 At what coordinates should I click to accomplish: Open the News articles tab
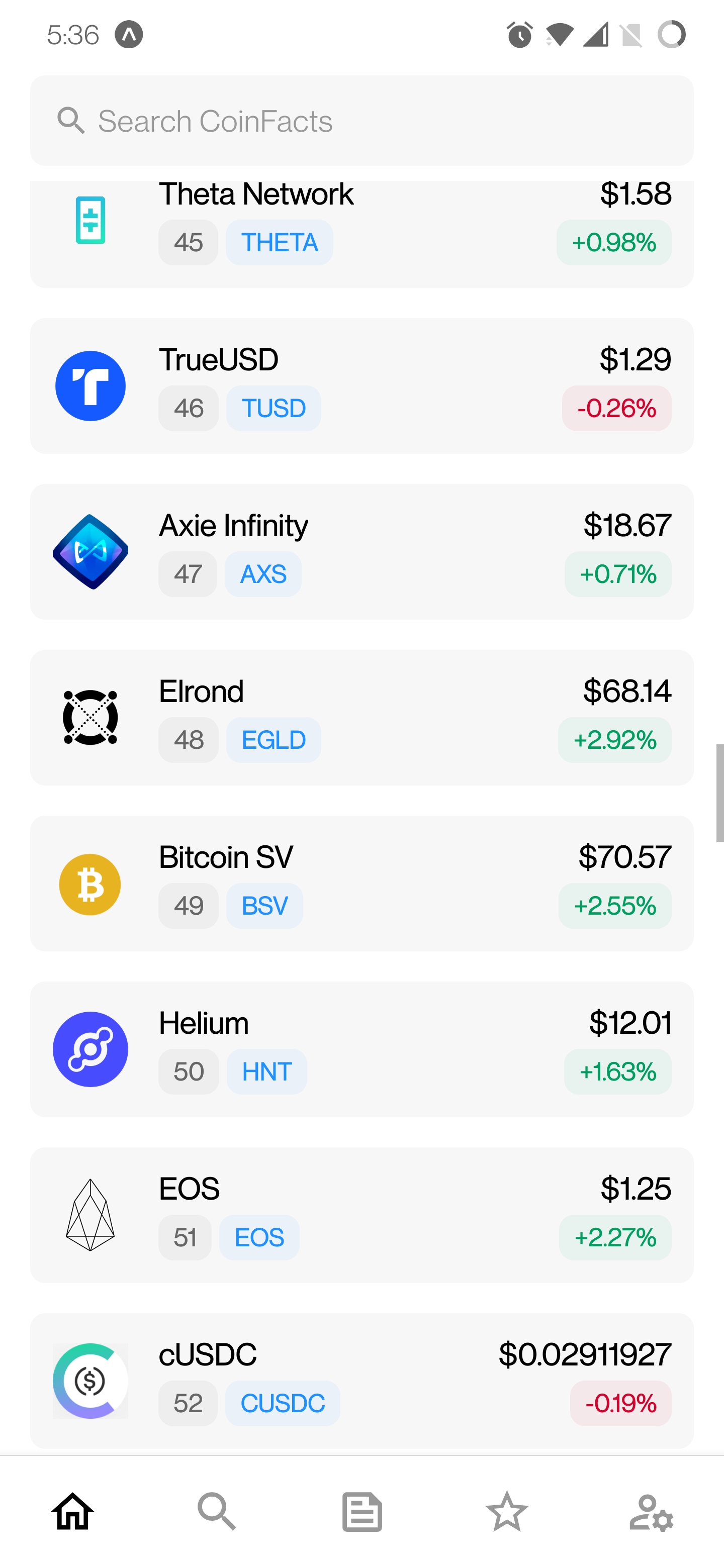pyautogui.click(x=361, y=1511)
